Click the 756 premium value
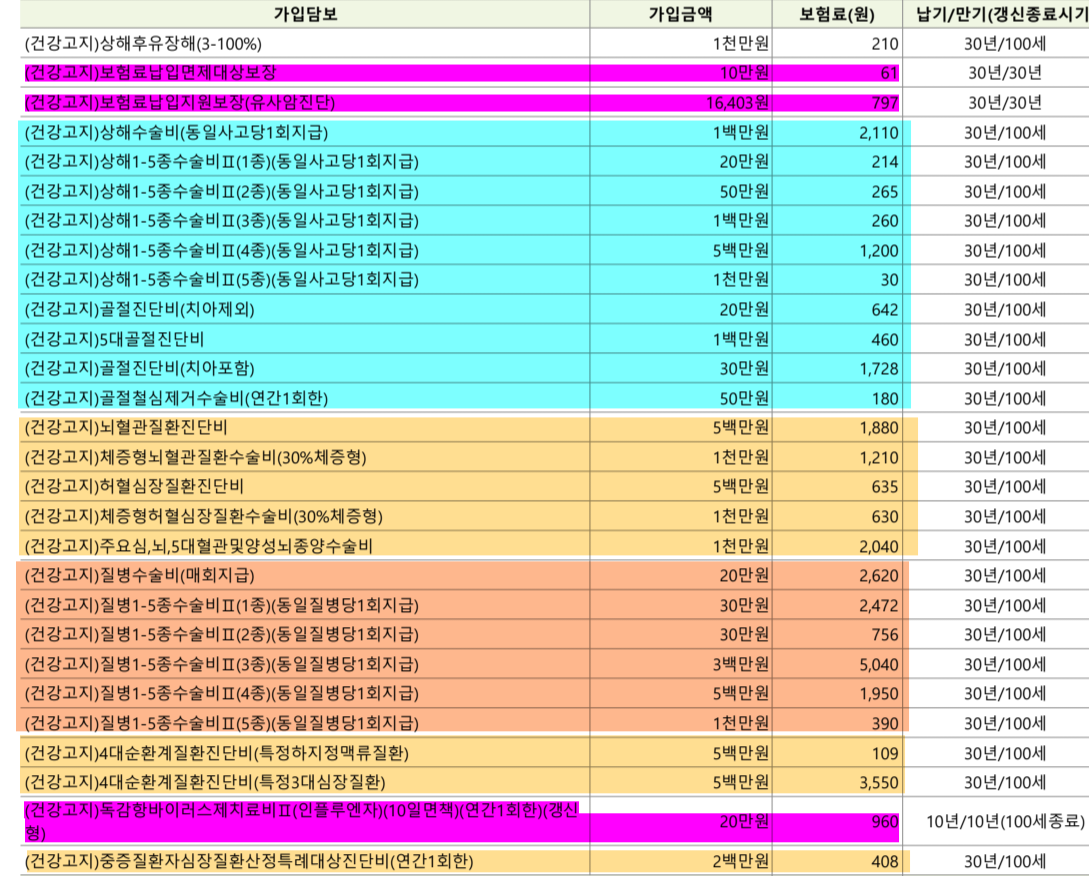 click(x=885, y=635)
